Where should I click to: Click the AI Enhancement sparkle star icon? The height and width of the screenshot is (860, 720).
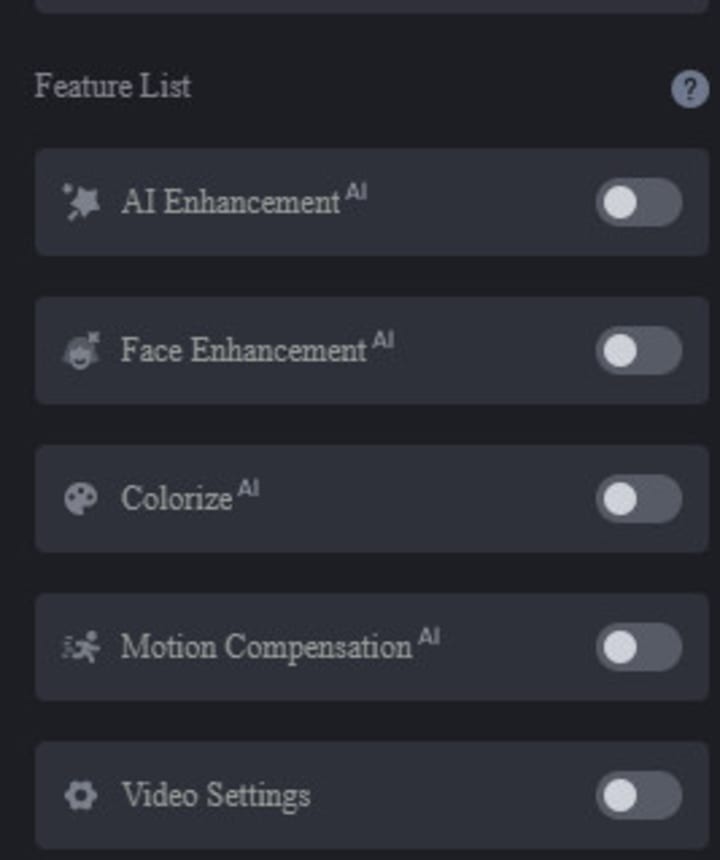click(80, 202)
